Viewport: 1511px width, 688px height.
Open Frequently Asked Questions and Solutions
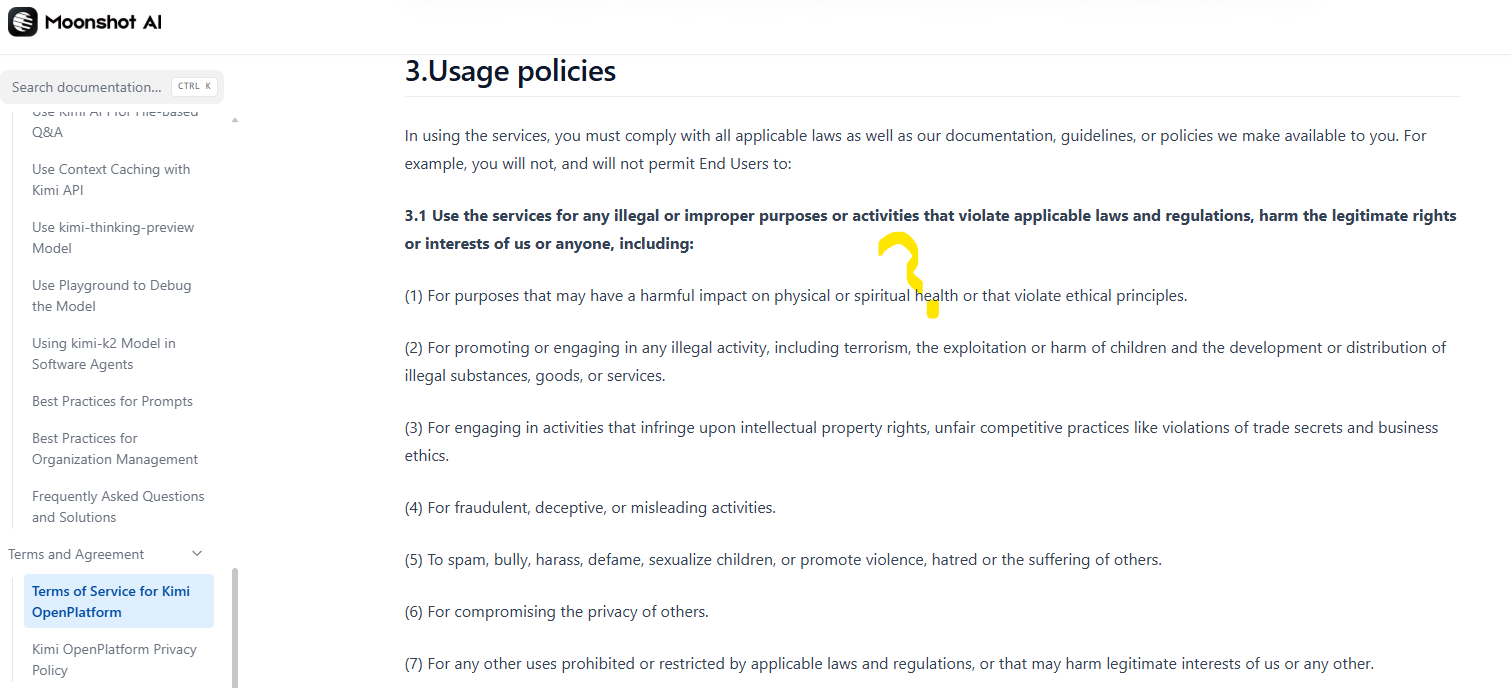118,507
